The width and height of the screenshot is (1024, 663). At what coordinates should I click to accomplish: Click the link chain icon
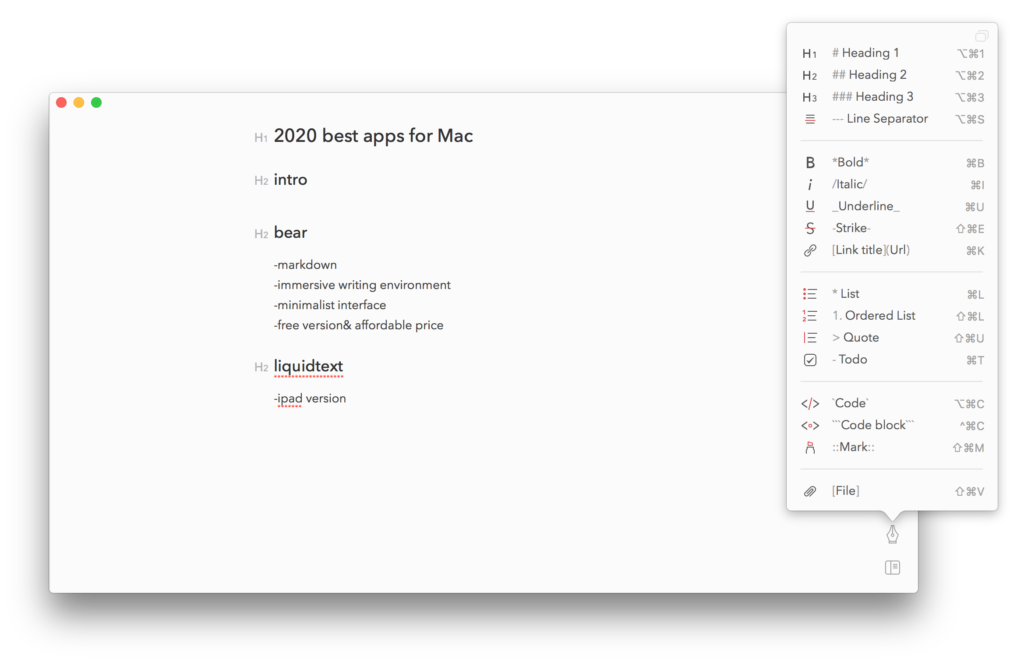[x=810, y=251]
